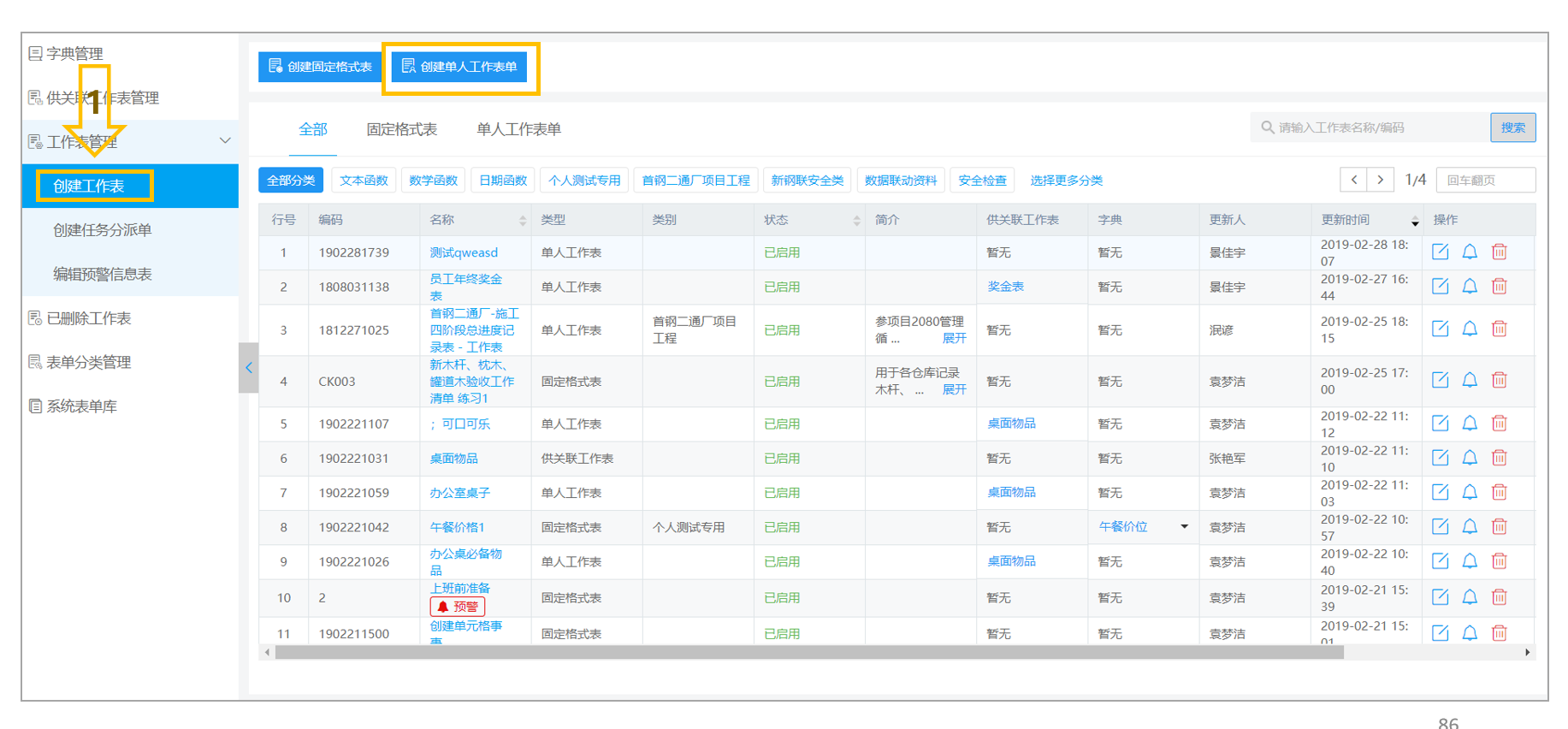Sort by 更新时间 column arrow
This screenshot has height=729, width=1568.
coord(1415,221)
